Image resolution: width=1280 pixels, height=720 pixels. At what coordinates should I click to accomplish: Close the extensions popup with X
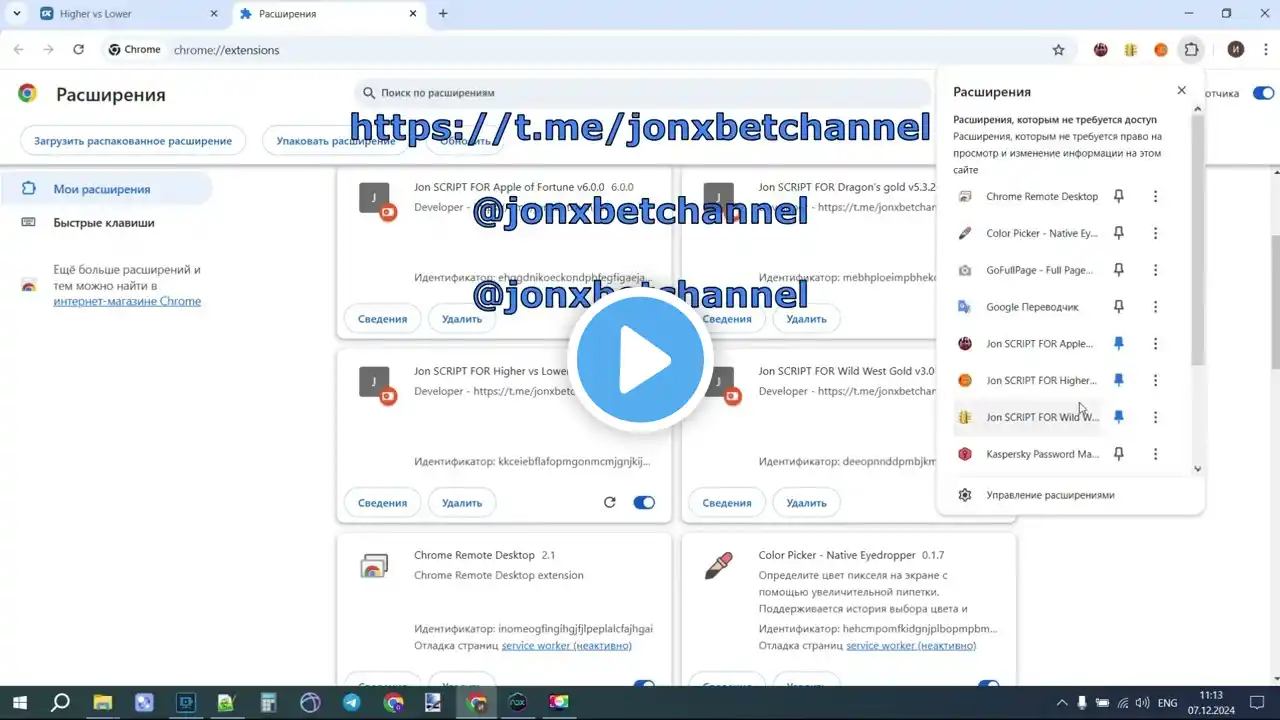pos(1181,90)
